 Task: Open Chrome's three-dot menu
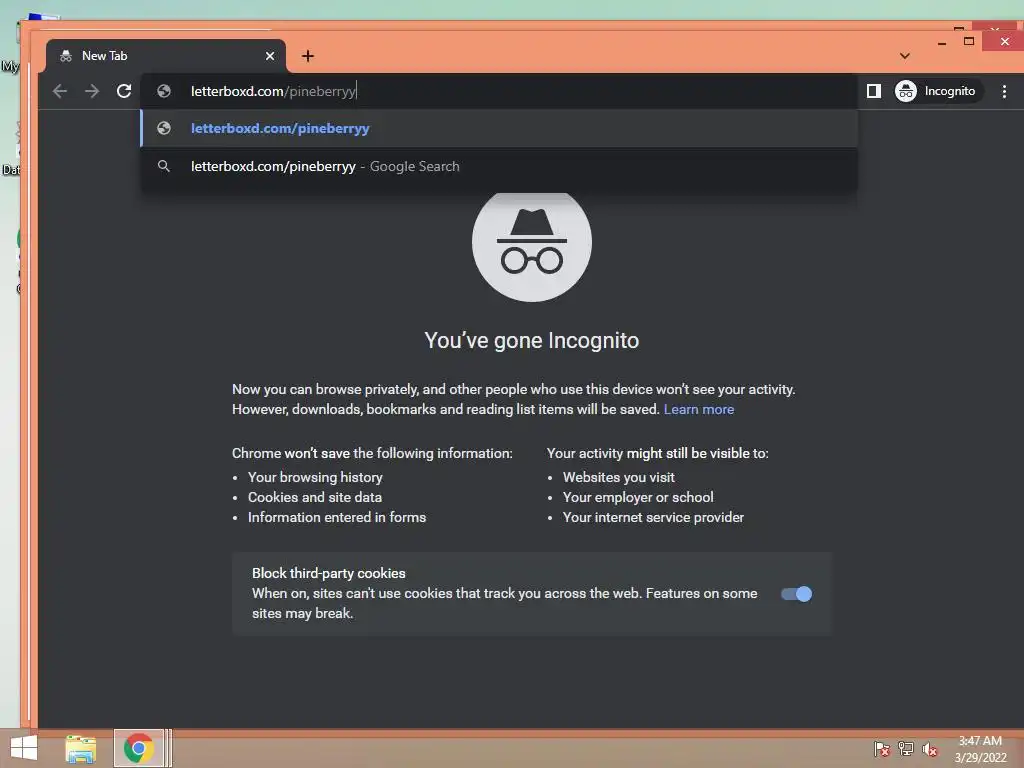pyautogui.click(x=1004, y=91)
